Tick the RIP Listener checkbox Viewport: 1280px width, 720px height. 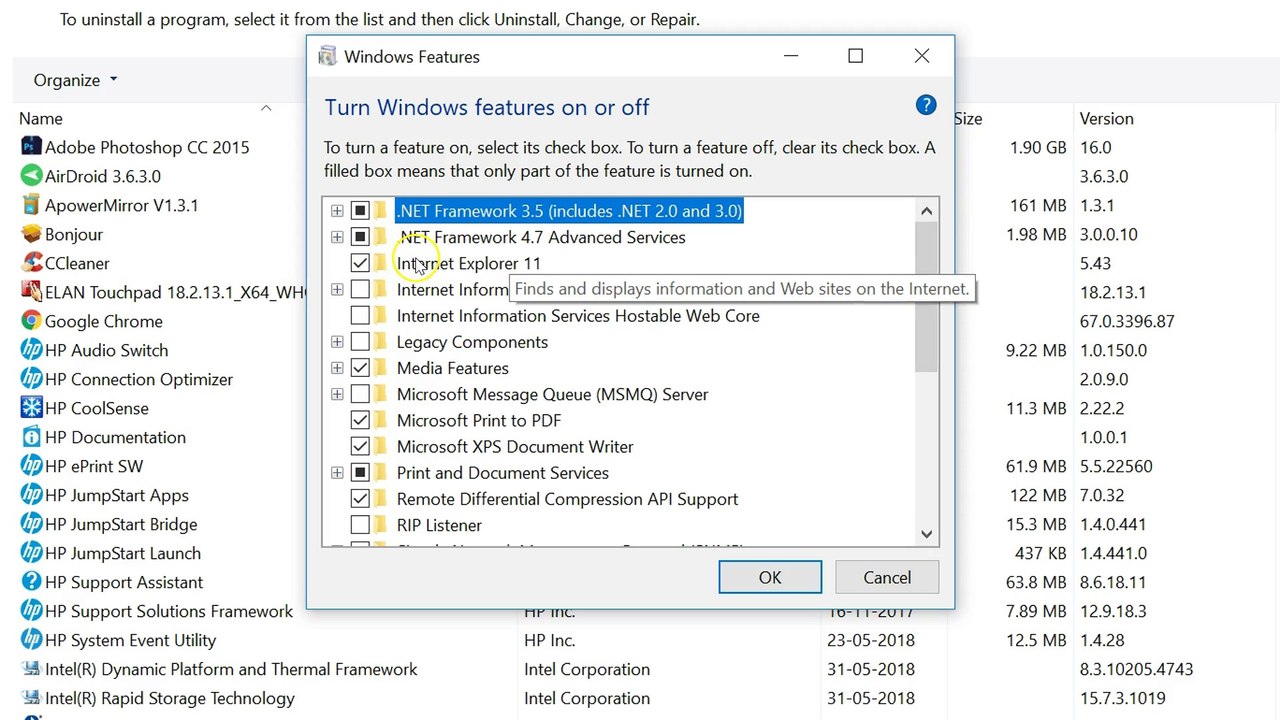(360, 525)
